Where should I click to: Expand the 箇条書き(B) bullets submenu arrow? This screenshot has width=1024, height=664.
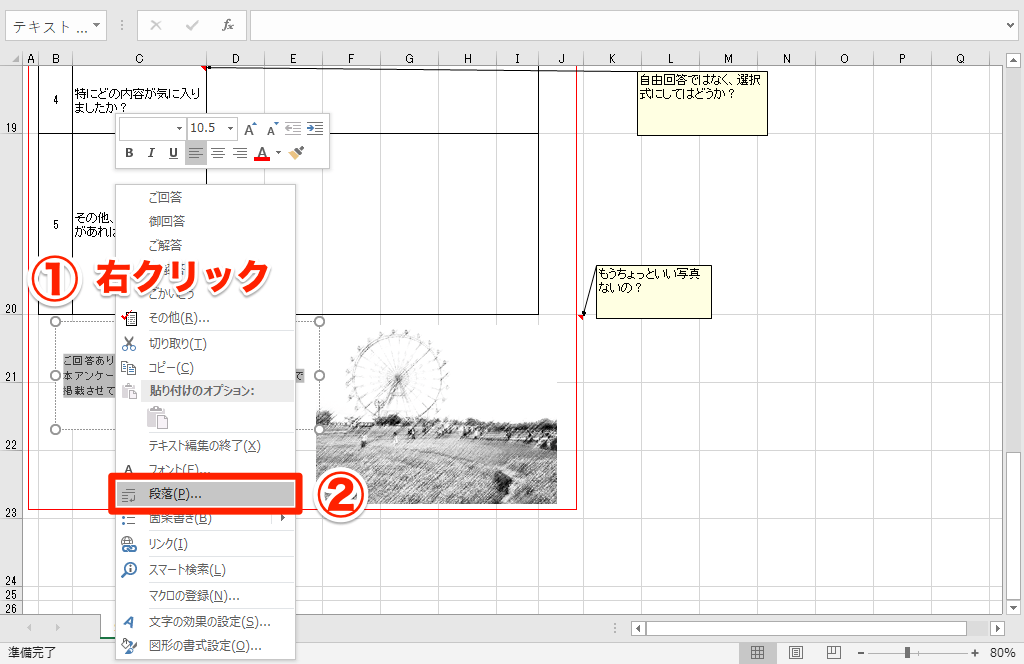[x=283, y=518]
